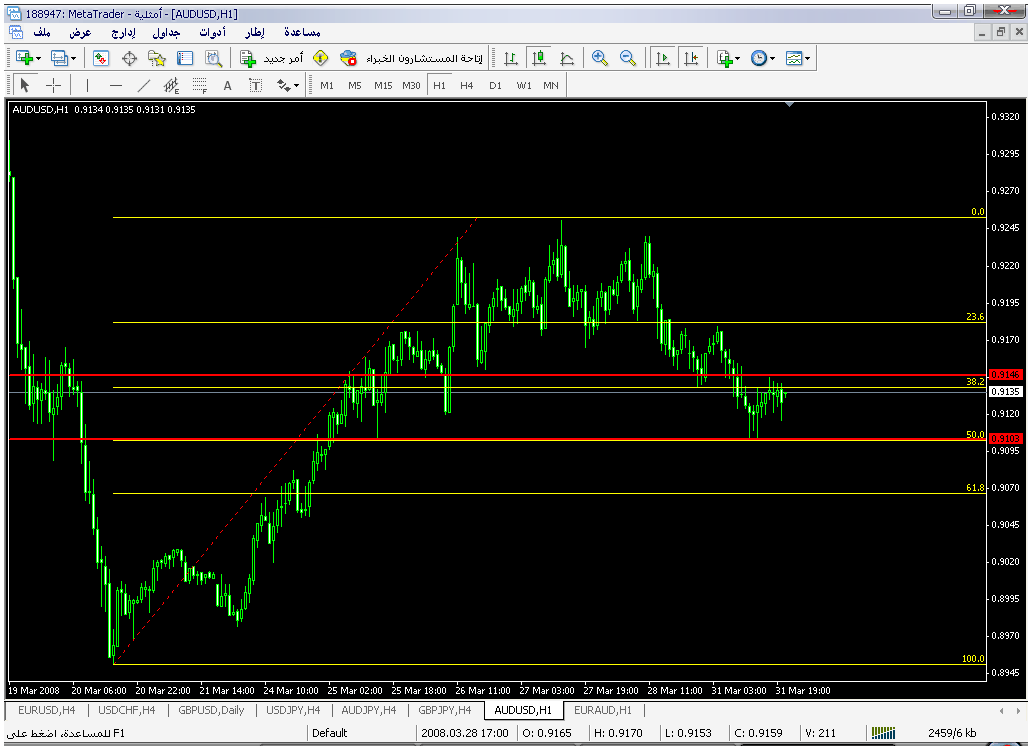Click the zoom out magnifier icon
The height and width of the screenshot is (746, 1032).
(x=628, y=59)
